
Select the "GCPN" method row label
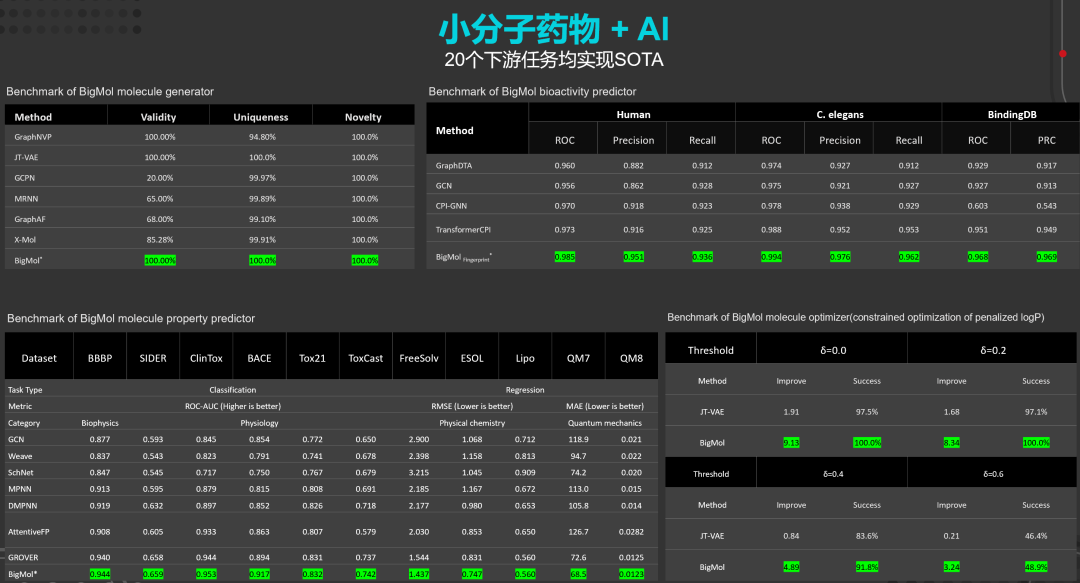[25, 178]
